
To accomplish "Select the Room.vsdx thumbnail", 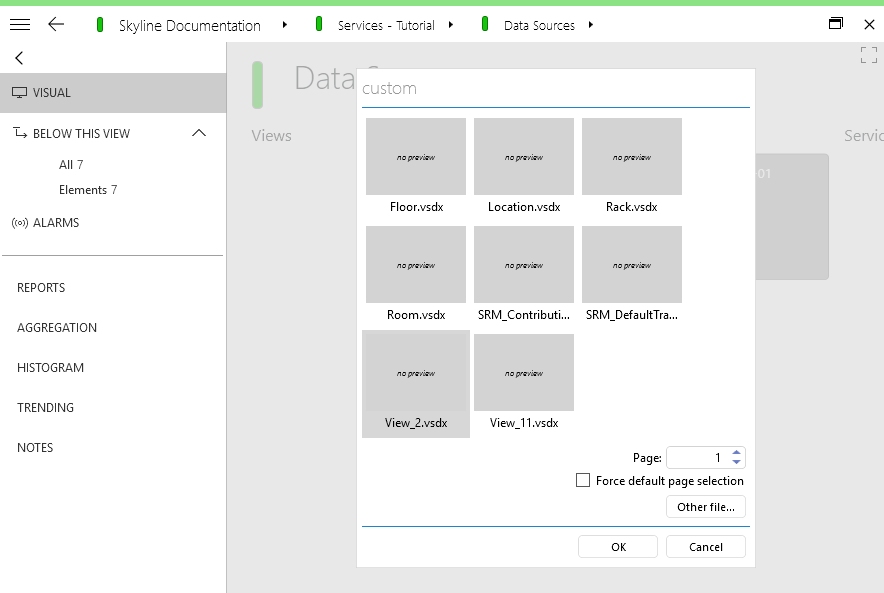I will [x=415, y=265].
